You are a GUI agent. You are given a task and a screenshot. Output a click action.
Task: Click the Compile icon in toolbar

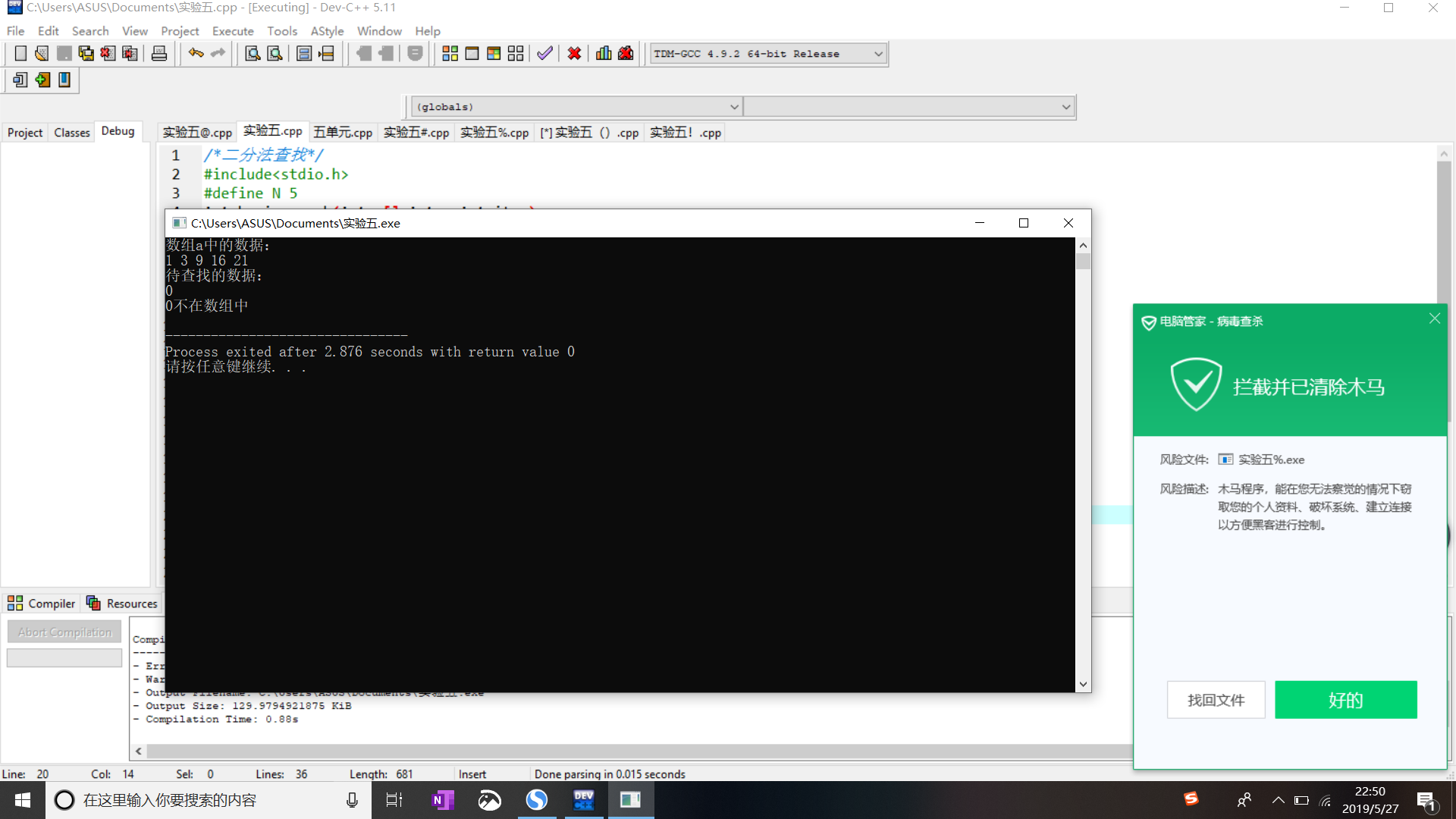[450, 53]
